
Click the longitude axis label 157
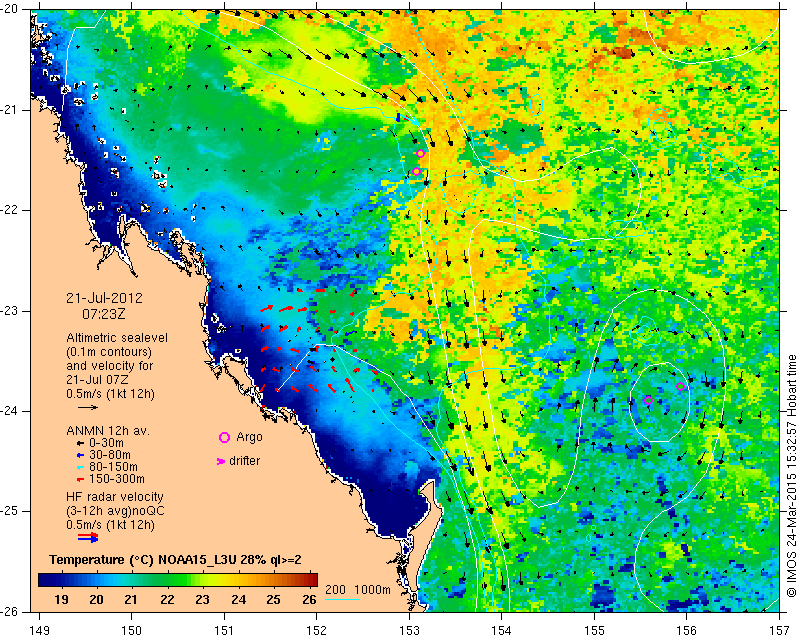pyautogui.click(x=780, y=631)
